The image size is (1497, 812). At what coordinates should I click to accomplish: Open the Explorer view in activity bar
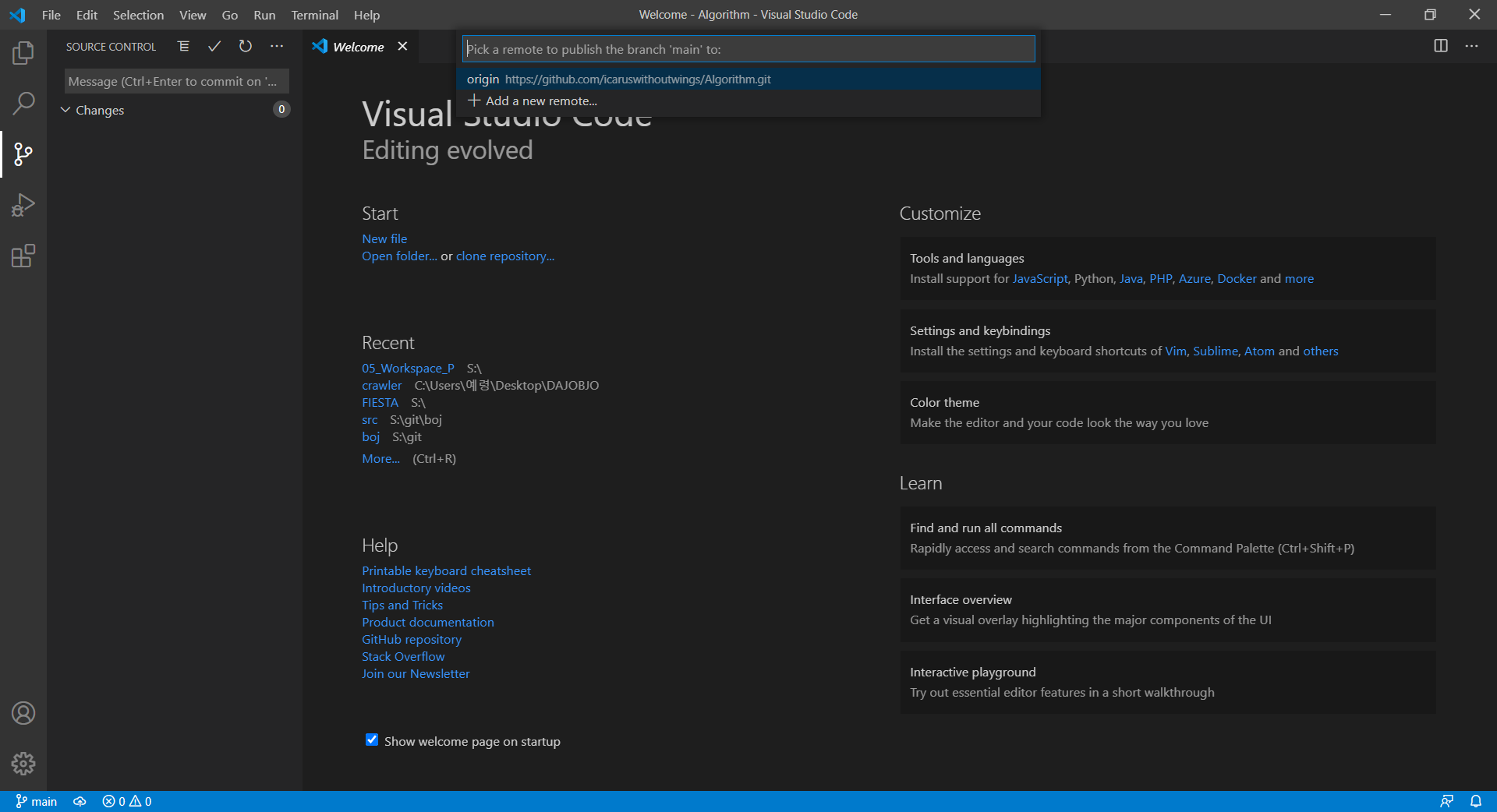[23, 53]
